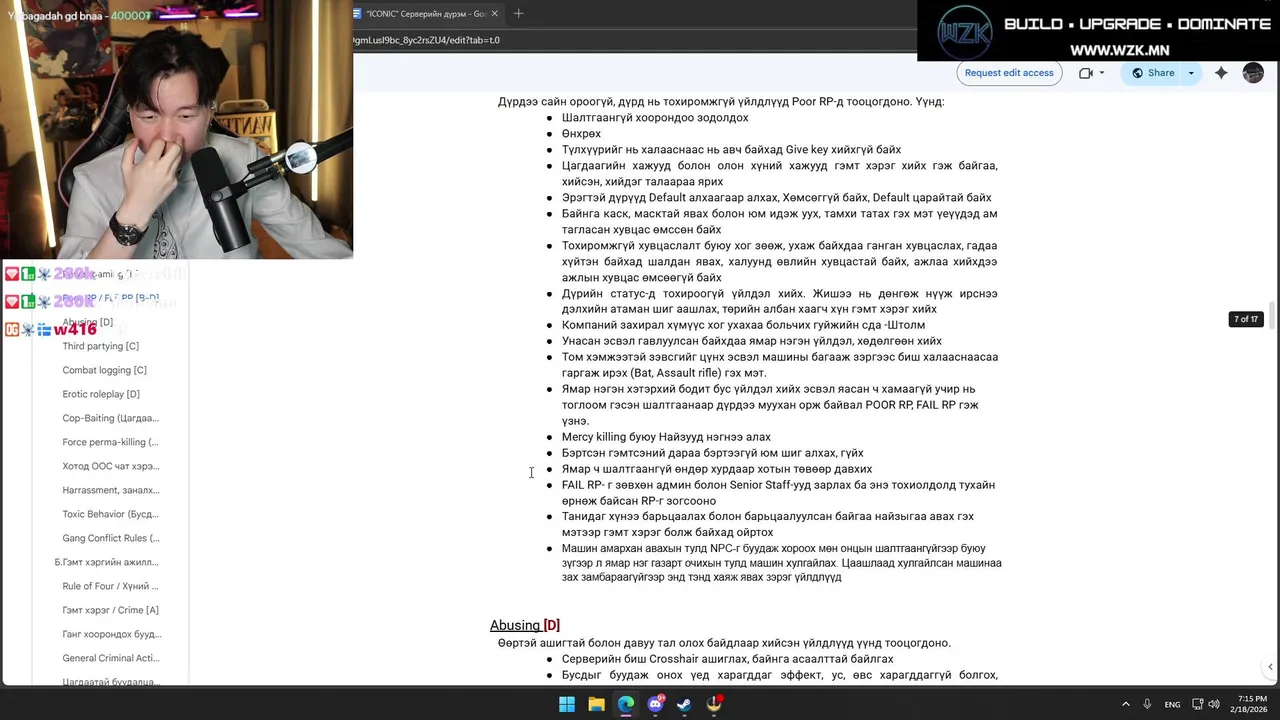Go to Erotic roleplay [D] outline entry
Screen dimensions: 1280x720
click(x=101, y=394)
